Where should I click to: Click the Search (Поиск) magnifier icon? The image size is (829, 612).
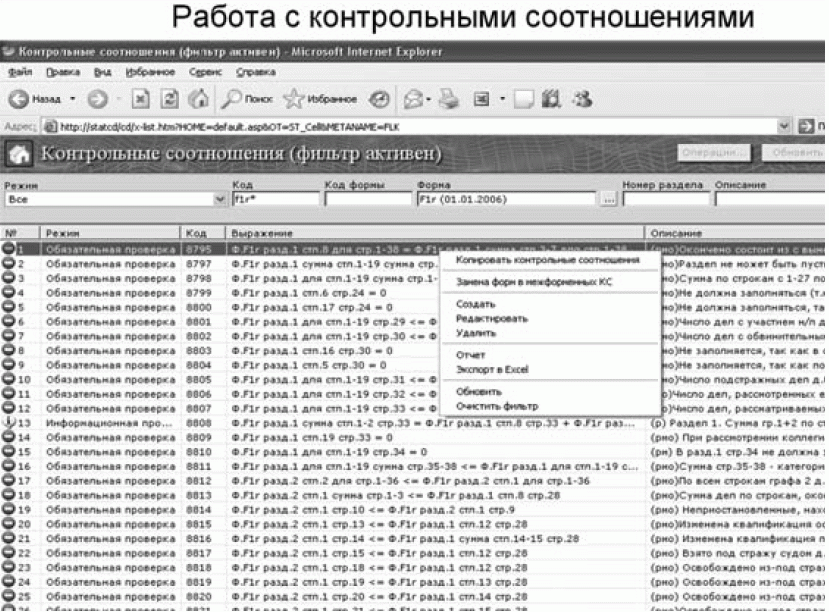(231, 99)
